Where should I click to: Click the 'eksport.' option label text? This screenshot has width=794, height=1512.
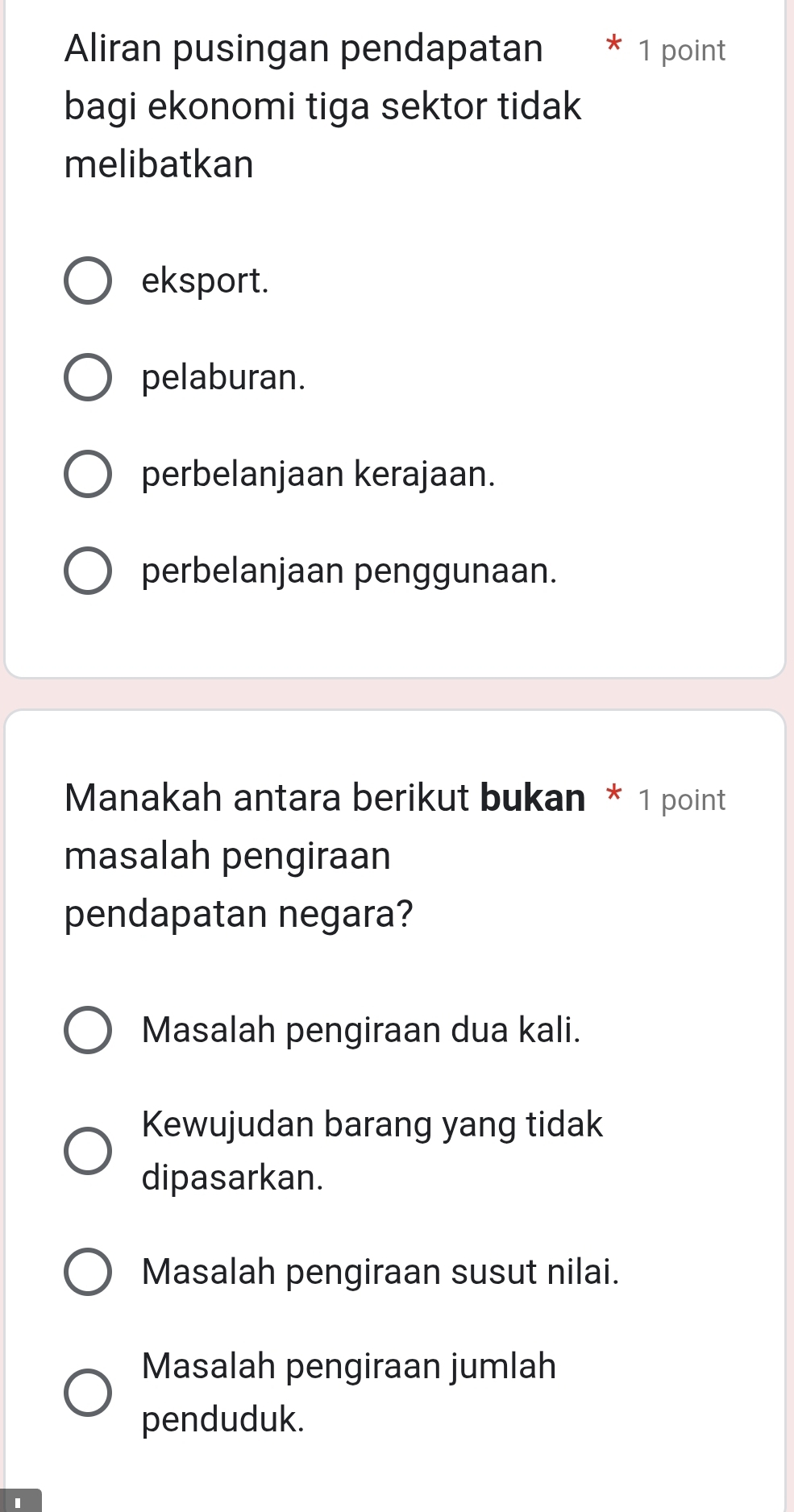pos(205,281)
